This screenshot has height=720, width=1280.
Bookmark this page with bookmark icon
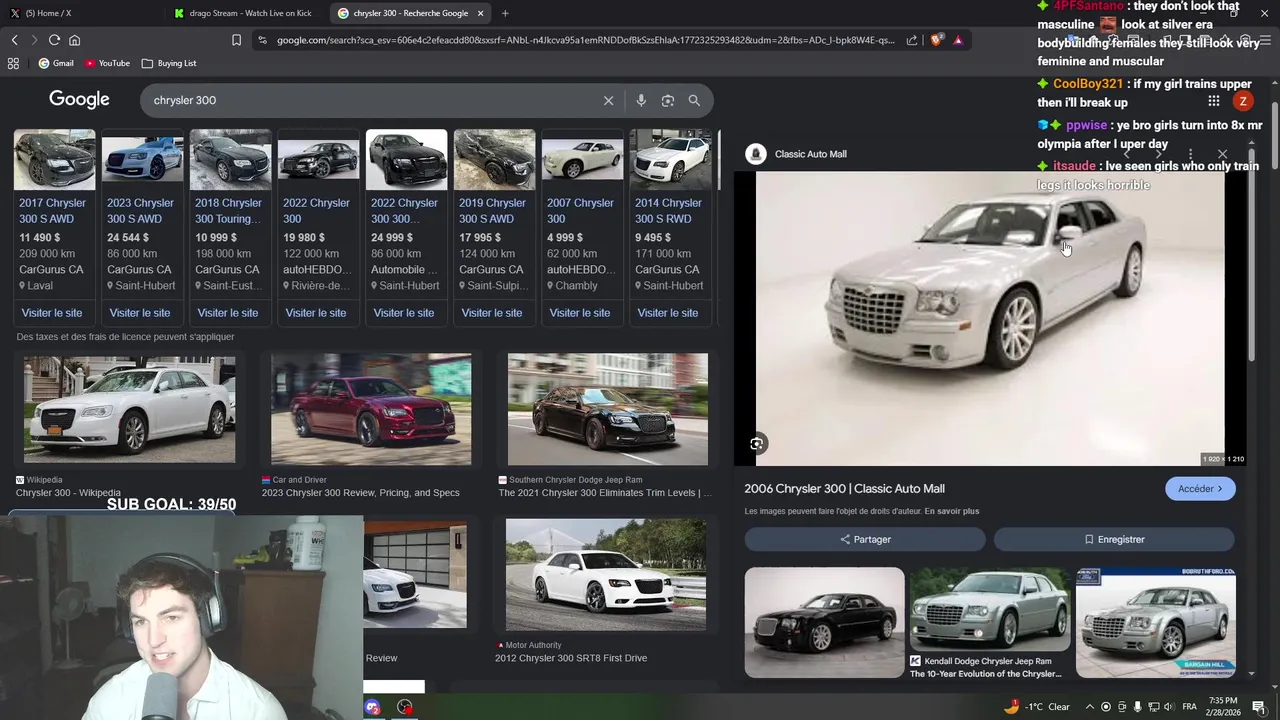236,40
